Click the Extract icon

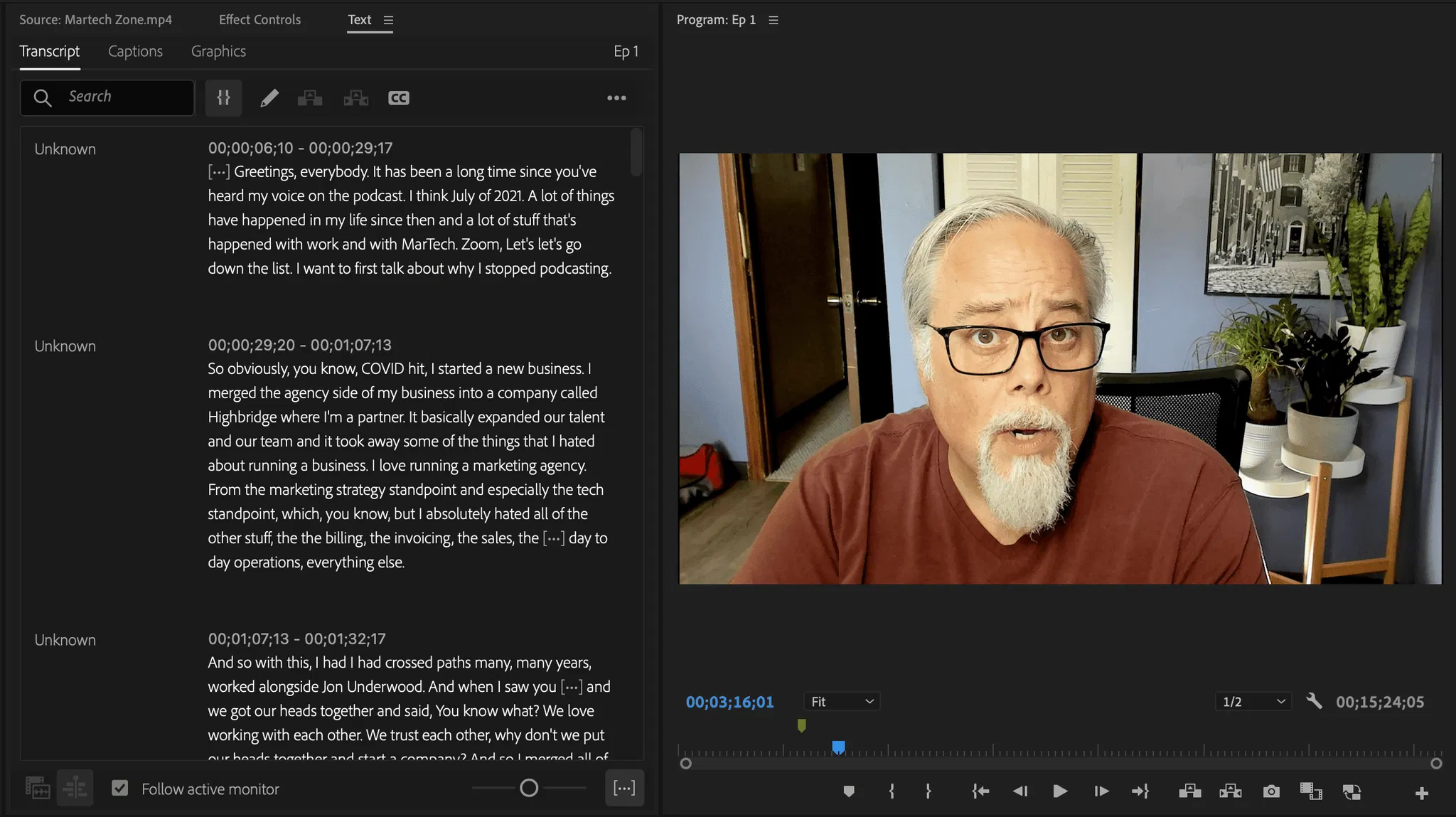pyautogui.click(x=1231, y=791)
